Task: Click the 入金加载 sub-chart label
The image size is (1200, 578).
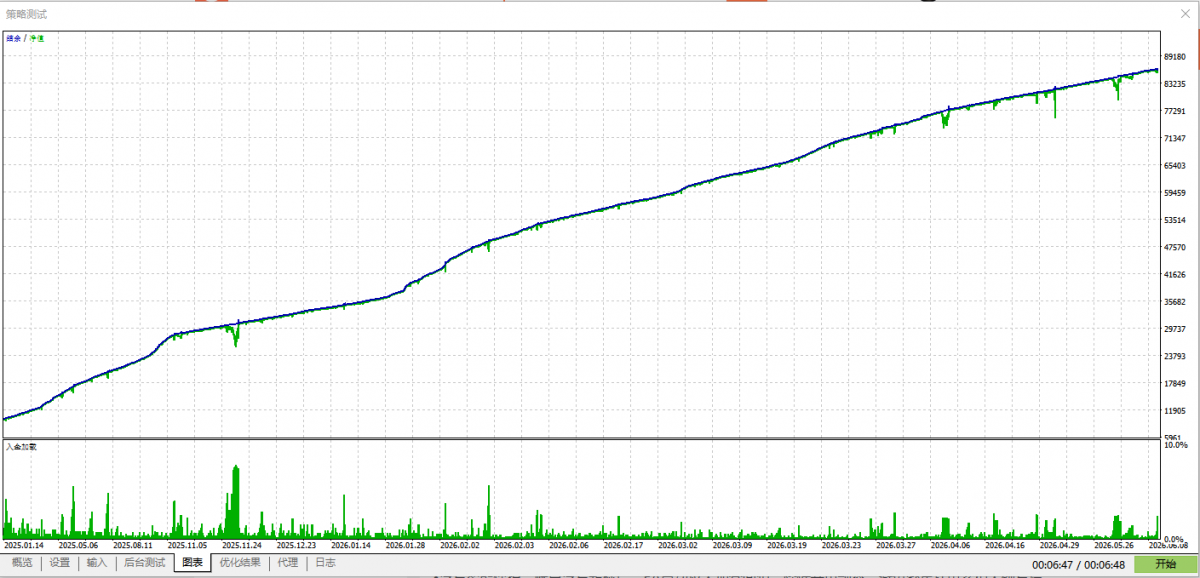Action: click(x=21, y=446)
